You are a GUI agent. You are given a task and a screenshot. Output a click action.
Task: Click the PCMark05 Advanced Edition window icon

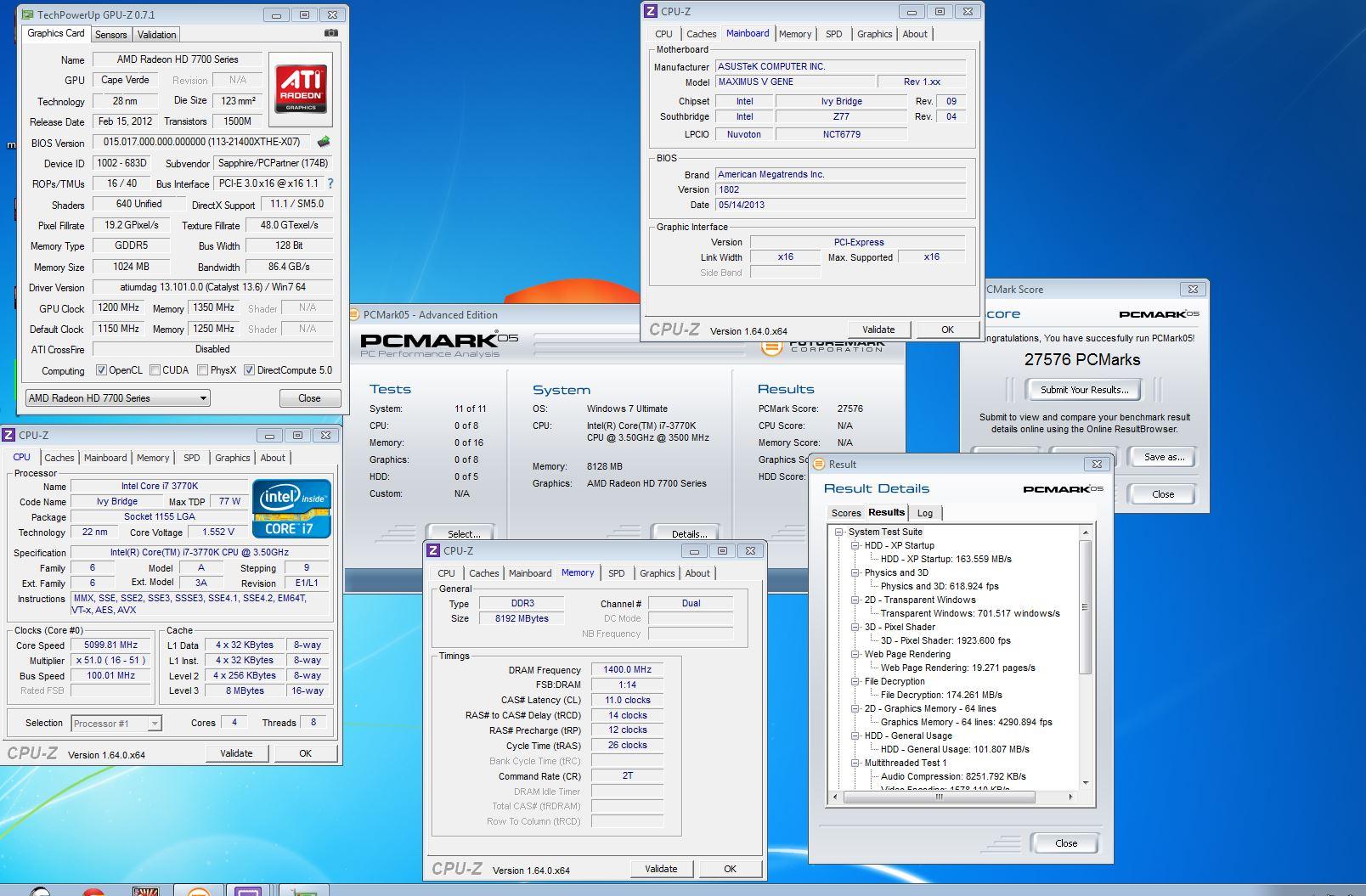point(355,314)
